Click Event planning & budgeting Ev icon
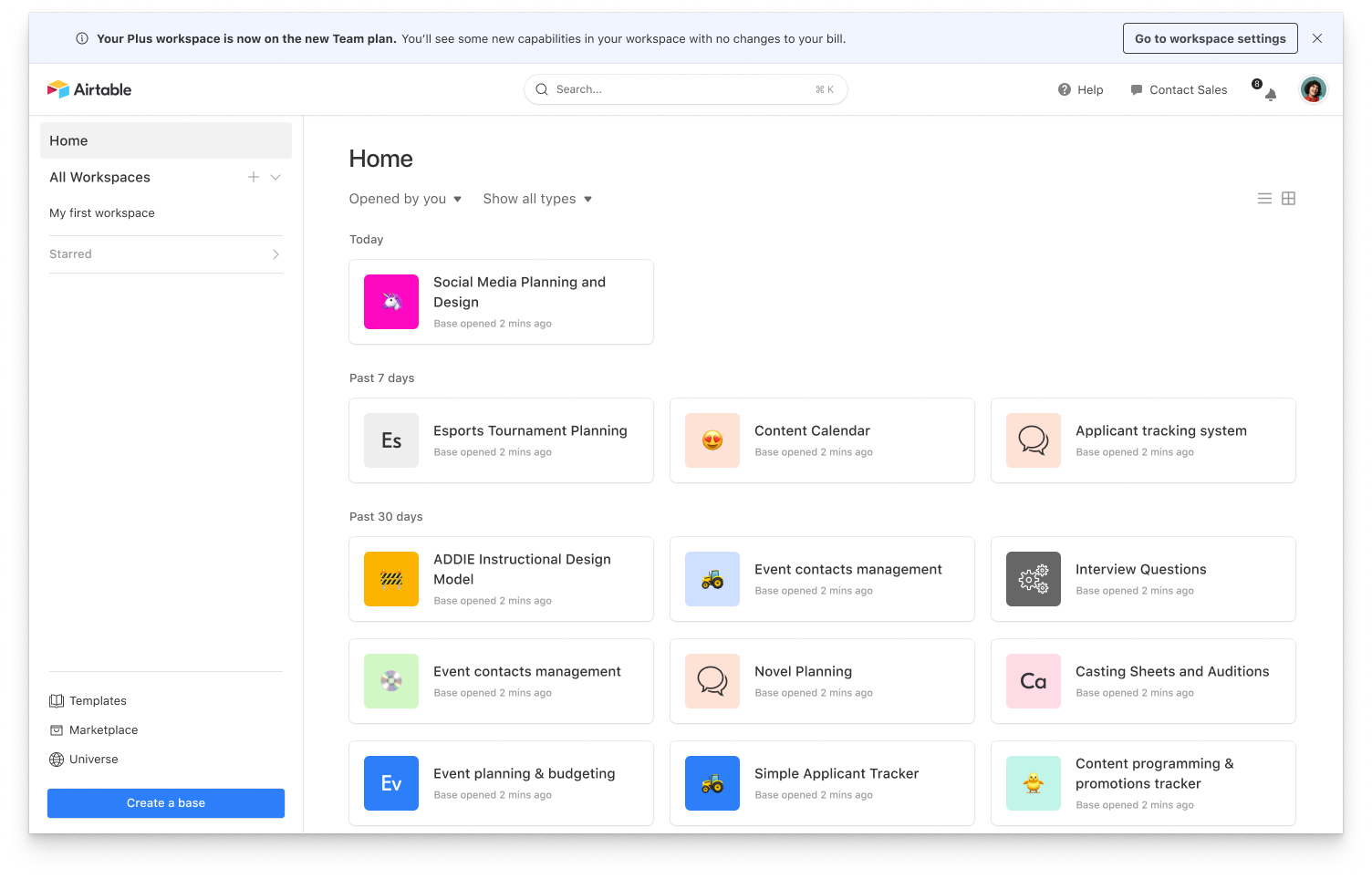This screenshot has height=879, width=1372. point(391,783)
